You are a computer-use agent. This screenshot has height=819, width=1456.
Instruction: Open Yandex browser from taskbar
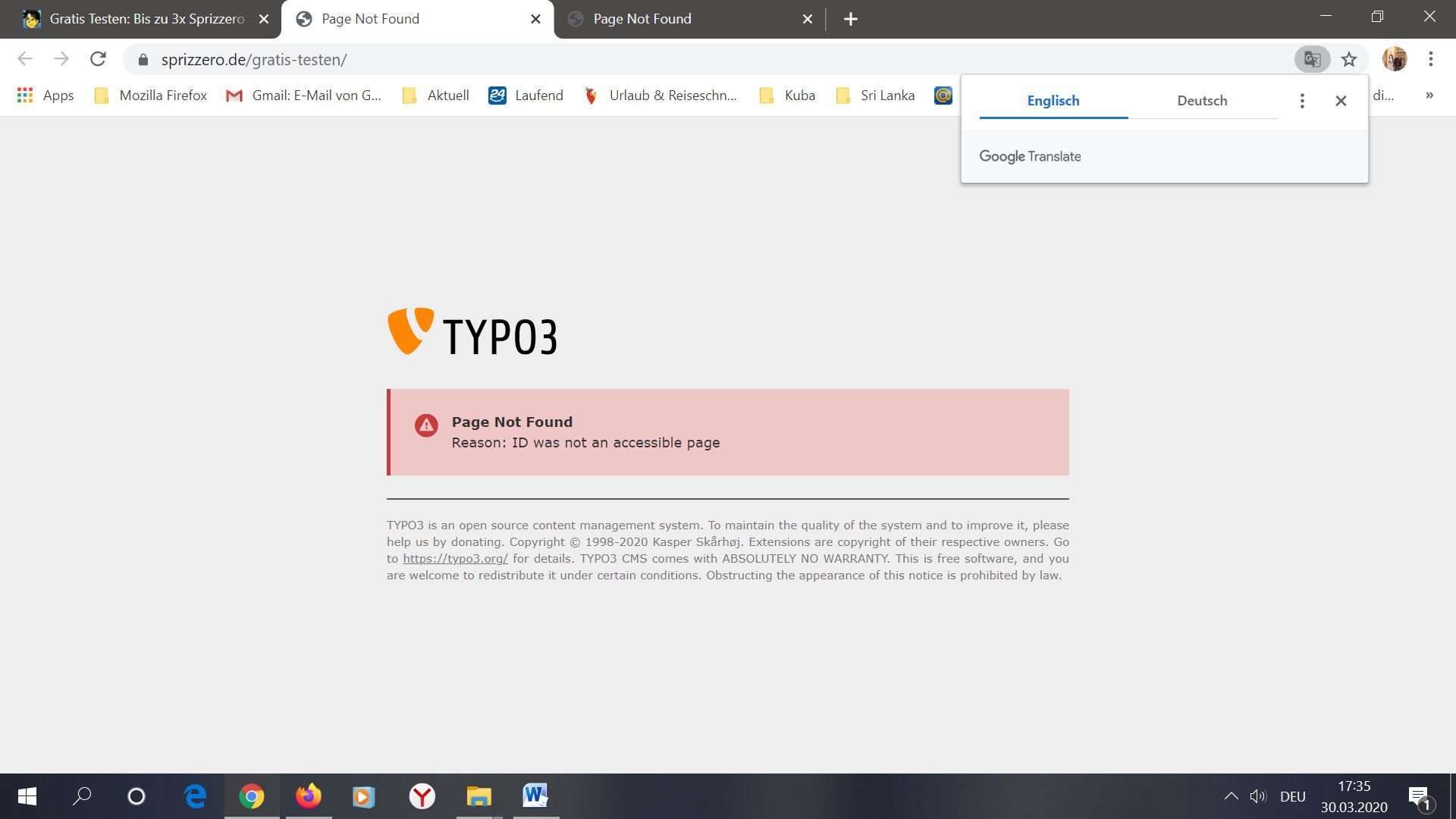422,796
